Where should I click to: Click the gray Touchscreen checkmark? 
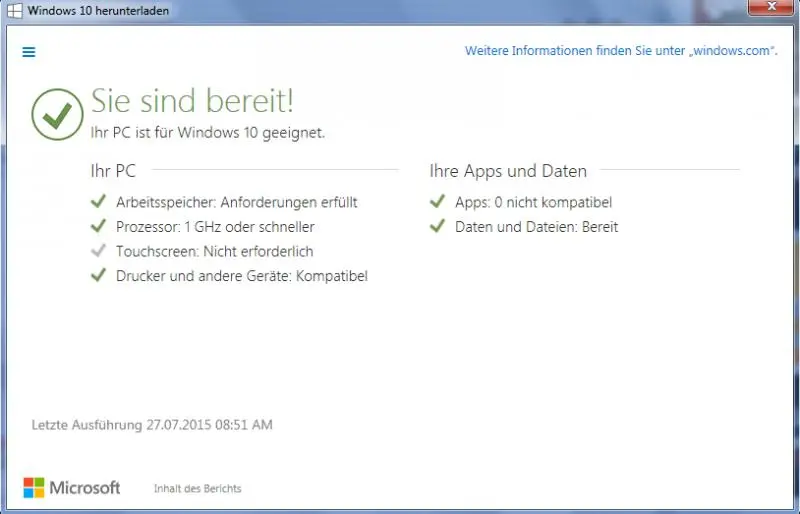(98, 251)
